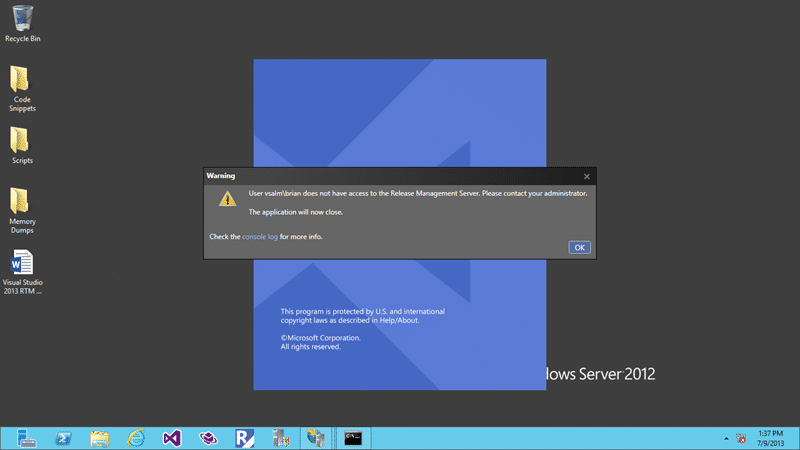Open Server Manager from the taskbar
800x450 pixels.
tap(26, 438)
